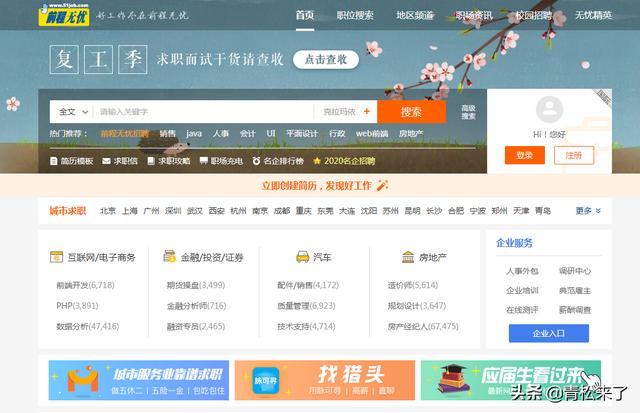Click the 汽车 car category icon
The width and height of the screenshot is (640, 413).
(x=301, y=257)
